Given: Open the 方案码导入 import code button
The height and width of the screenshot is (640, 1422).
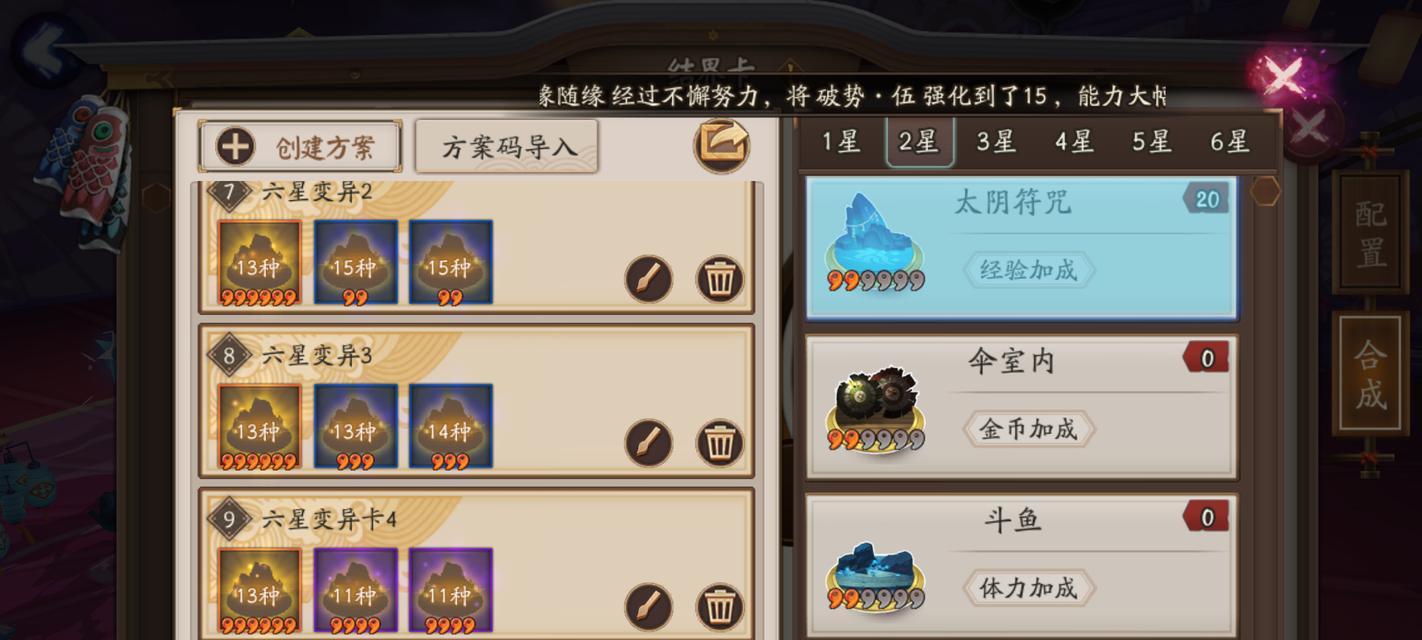Looking at the screenshot, I should tap(507, 147).
